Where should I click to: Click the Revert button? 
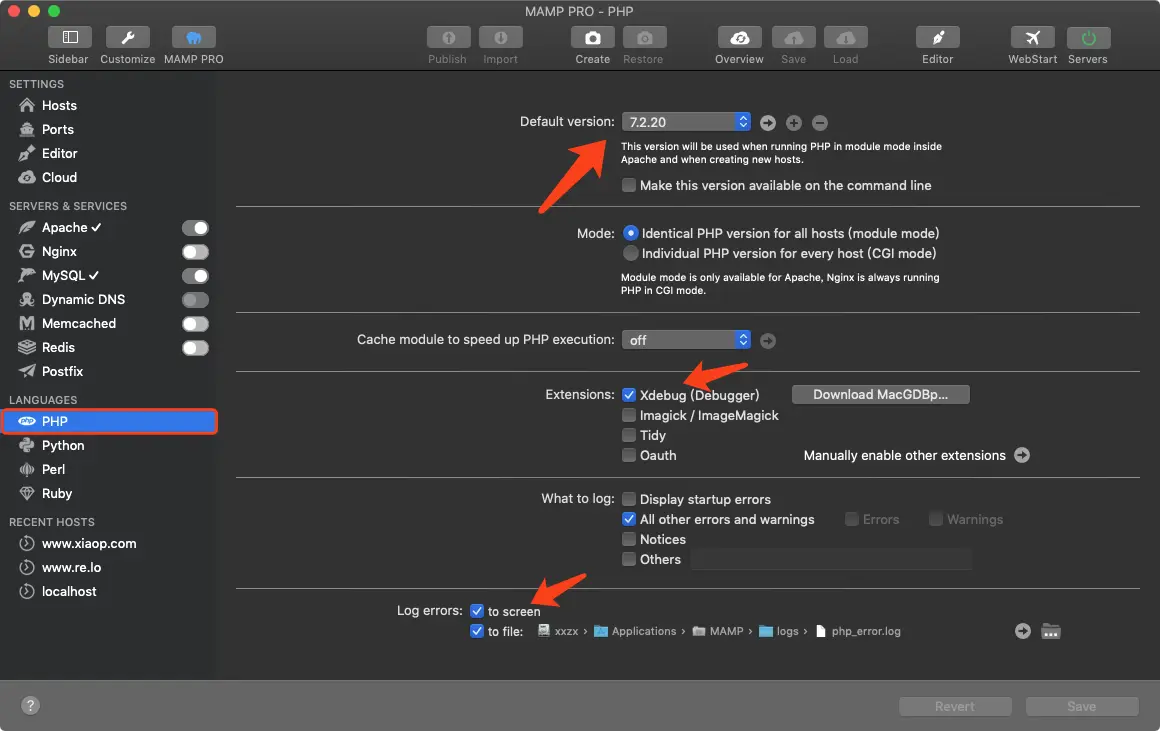pyautogui.click(x=955, y=707)
